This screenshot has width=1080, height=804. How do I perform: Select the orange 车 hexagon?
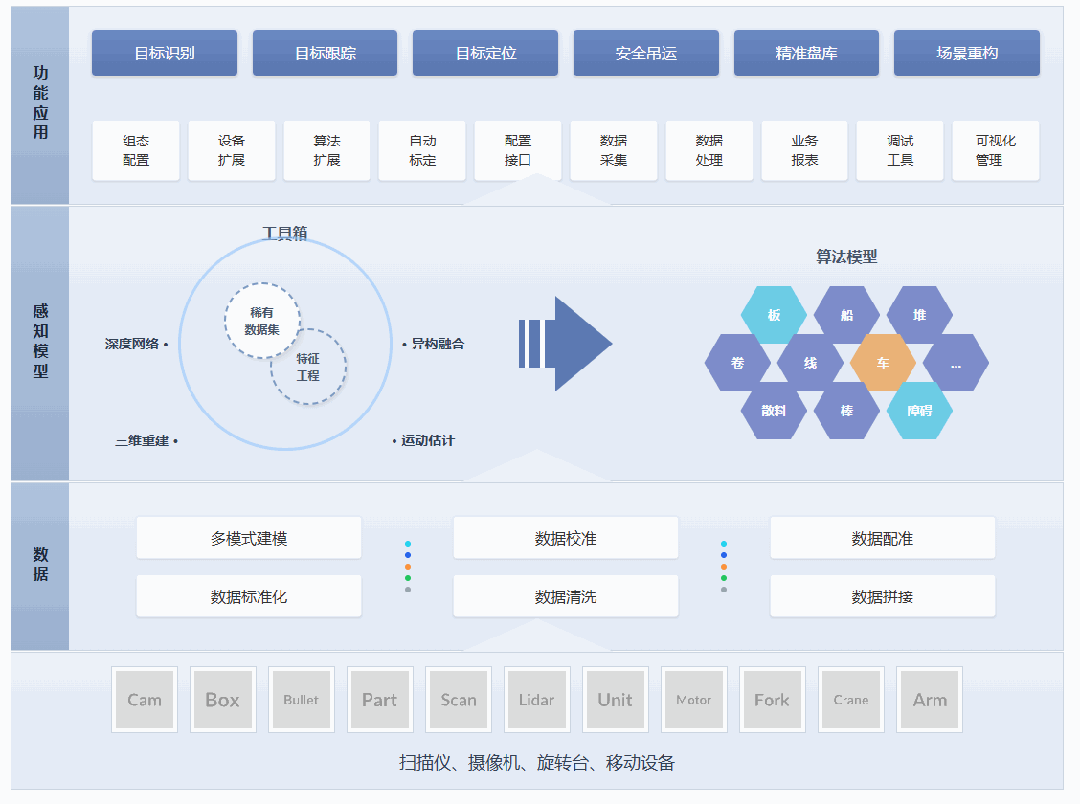click(883, 363)
